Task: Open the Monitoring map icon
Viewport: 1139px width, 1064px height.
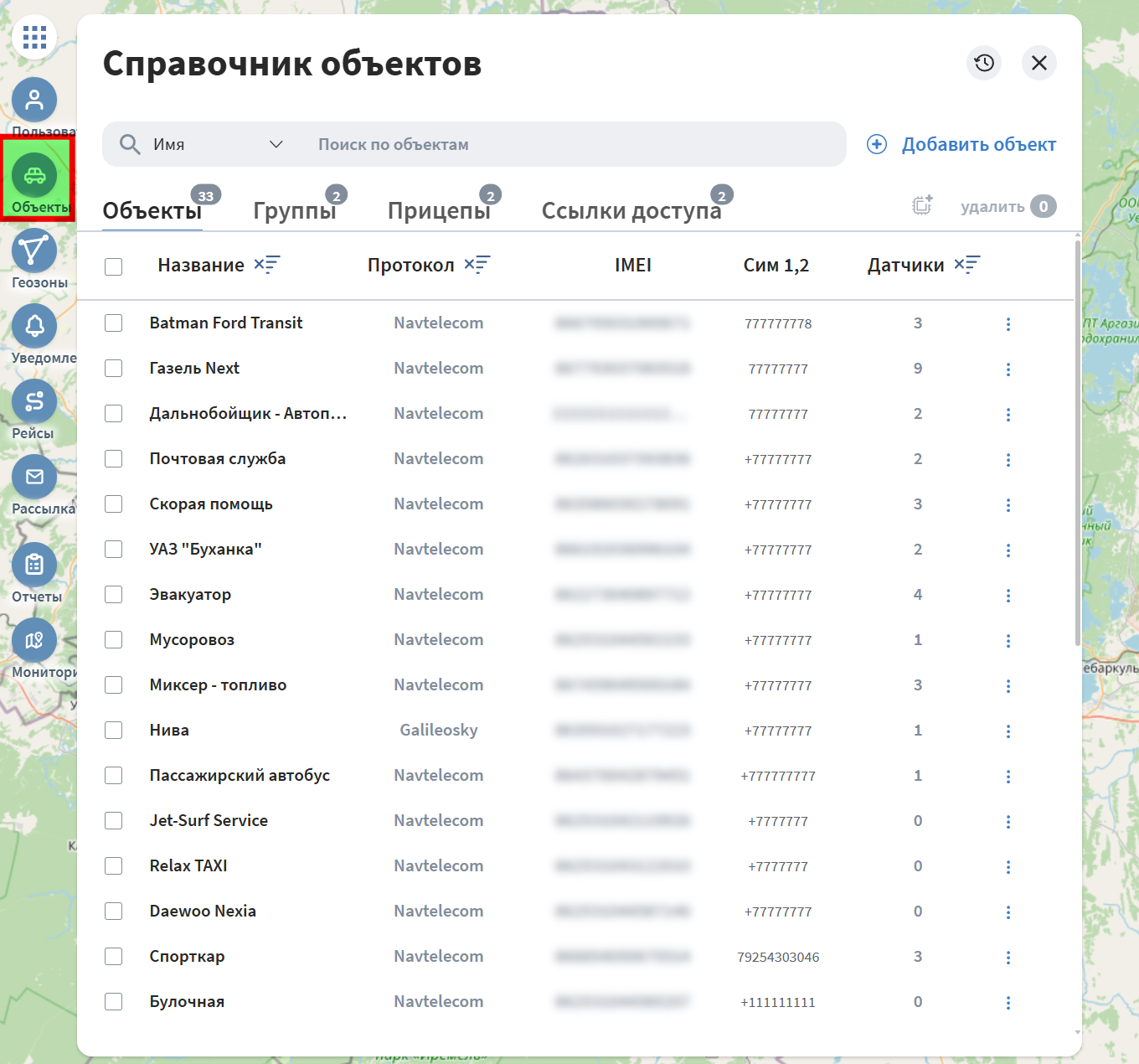Action: 34,641
